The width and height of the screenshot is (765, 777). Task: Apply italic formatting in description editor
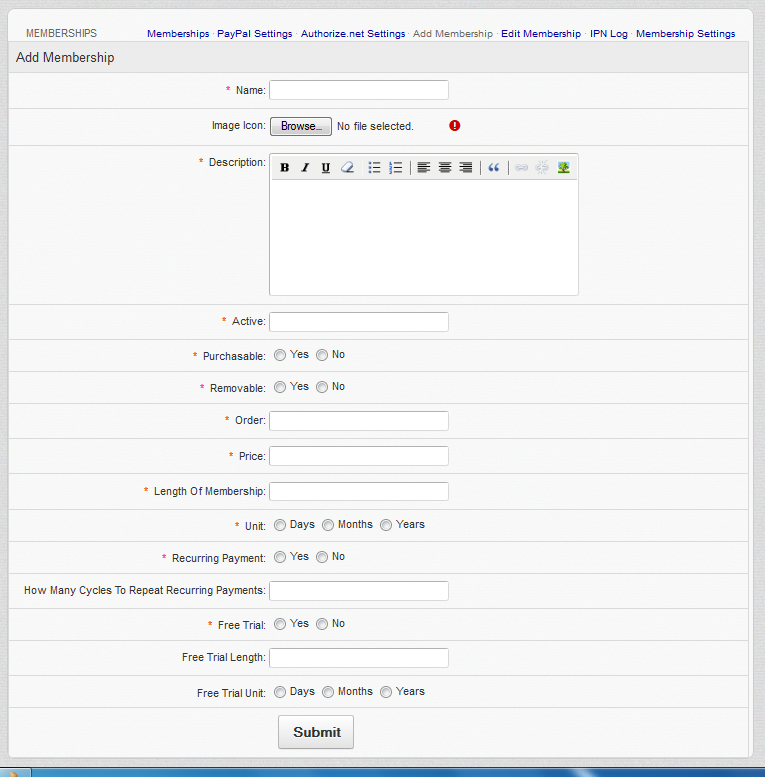(305, 168)
